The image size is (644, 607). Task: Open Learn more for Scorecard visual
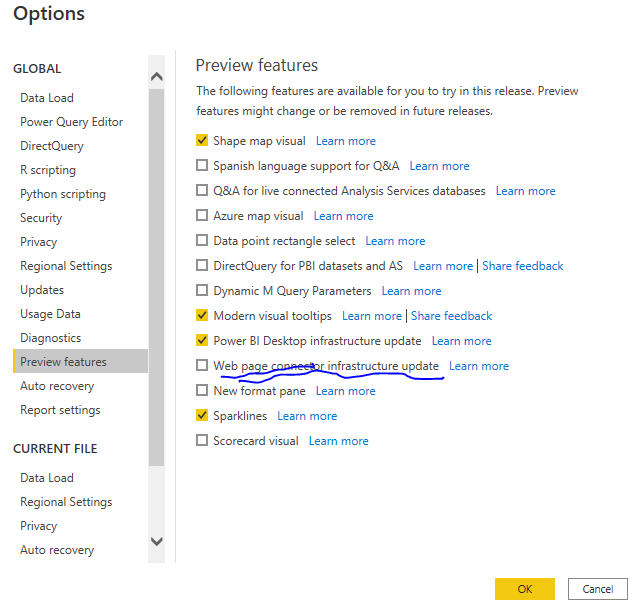point(339,441)
